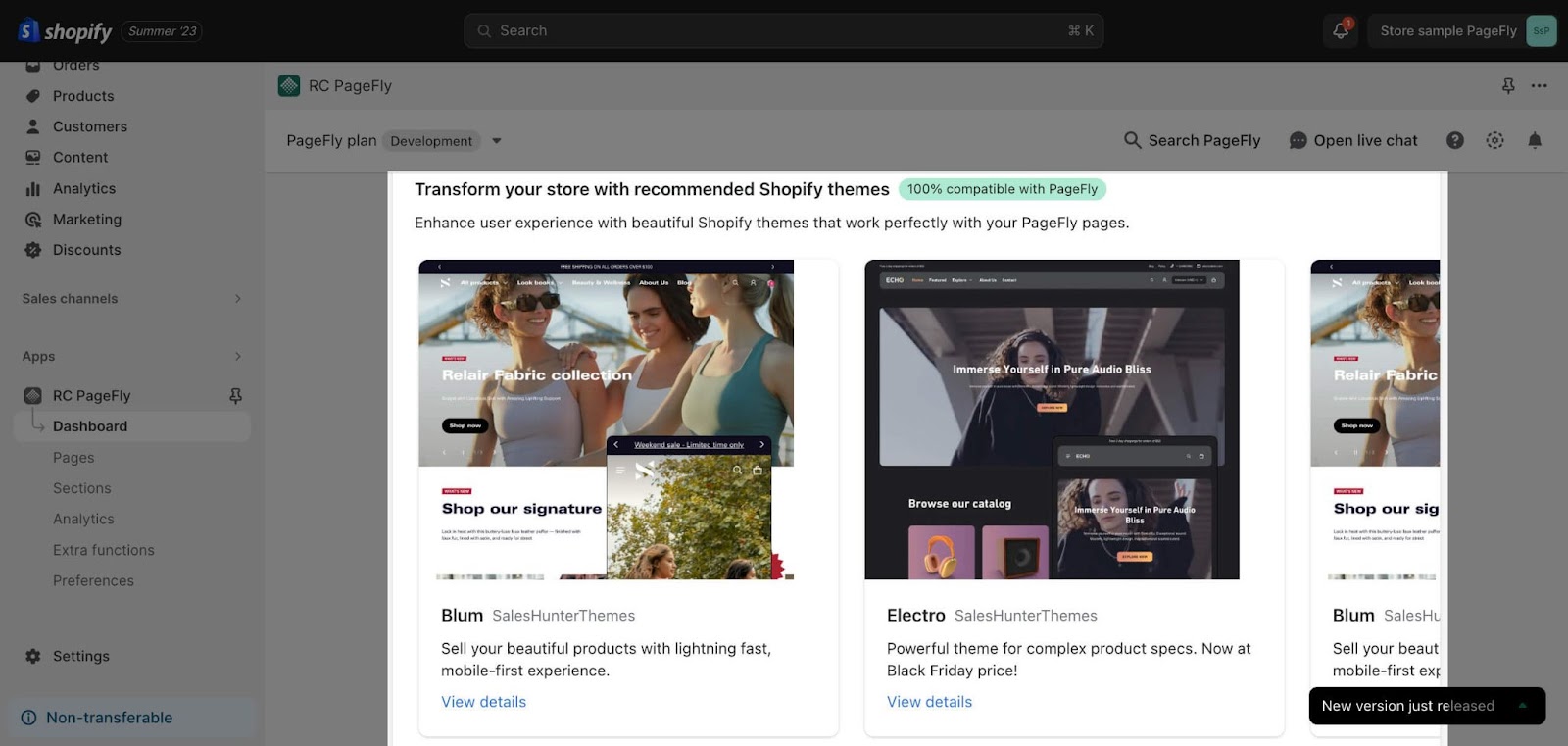Viewport: 1568px width, 746px height.
Task: Open Products in the sidebar
Action: point(83,96)
